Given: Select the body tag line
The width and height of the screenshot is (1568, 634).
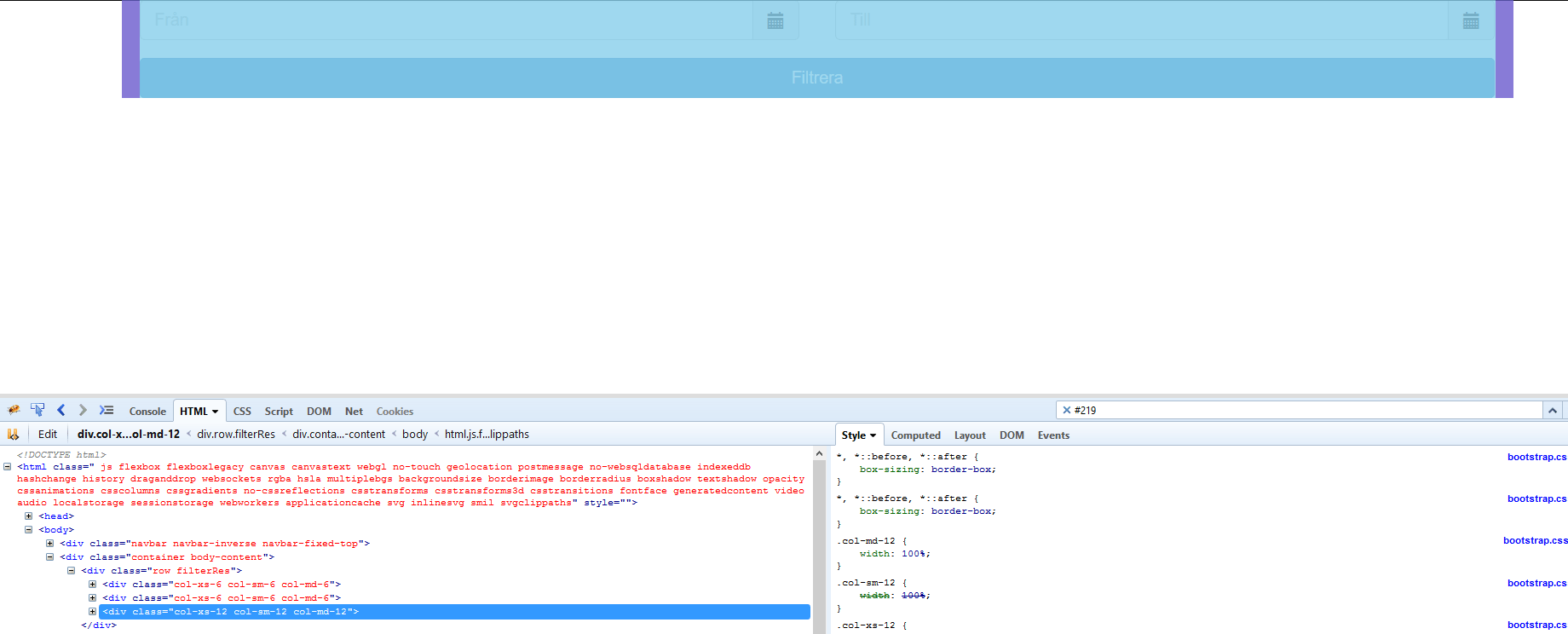Looking at the screenshot, I should point(56,530).
